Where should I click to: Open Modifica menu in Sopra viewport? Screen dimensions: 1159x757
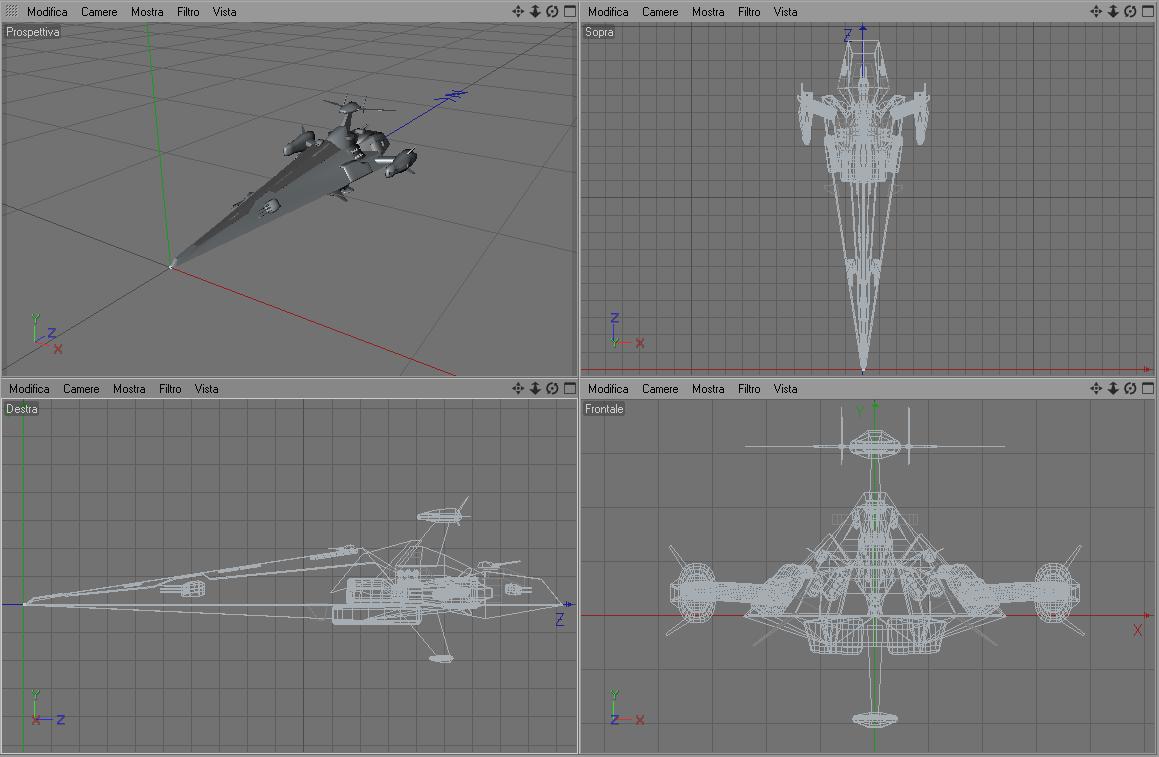[608, 12]
